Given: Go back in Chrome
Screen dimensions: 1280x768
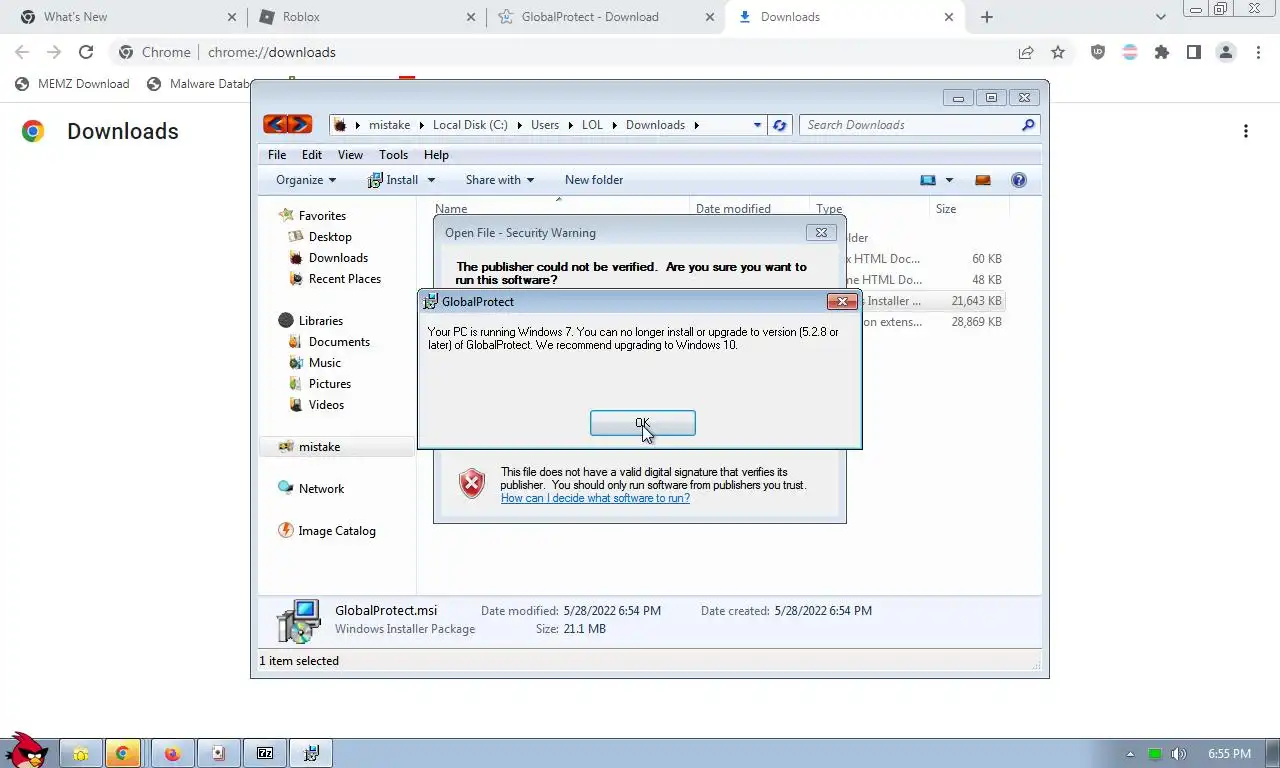Looking at the screenshot, I should tap(22, 52).
